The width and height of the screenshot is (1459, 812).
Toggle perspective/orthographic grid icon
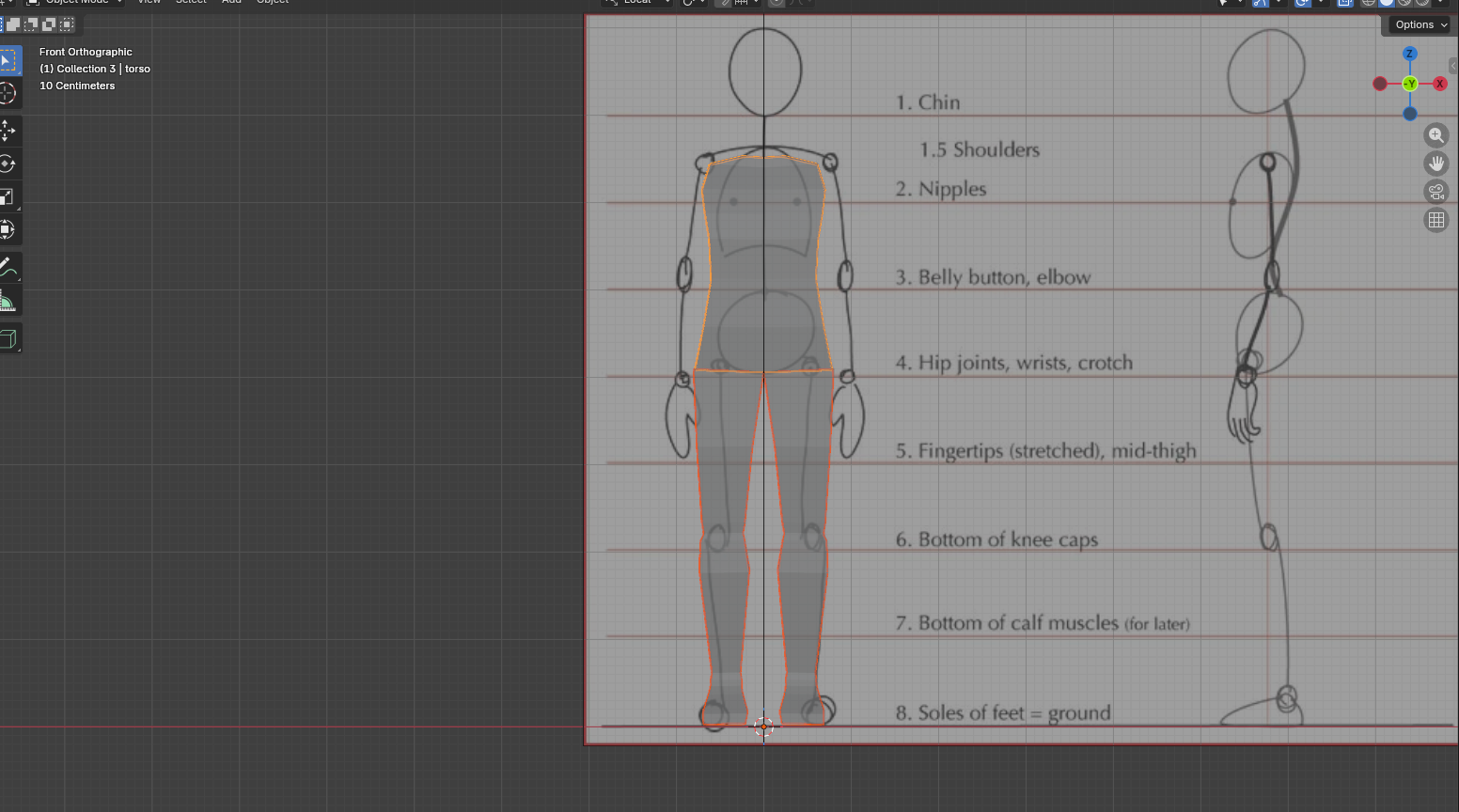pyautogui.click(x=1435, y=220)
